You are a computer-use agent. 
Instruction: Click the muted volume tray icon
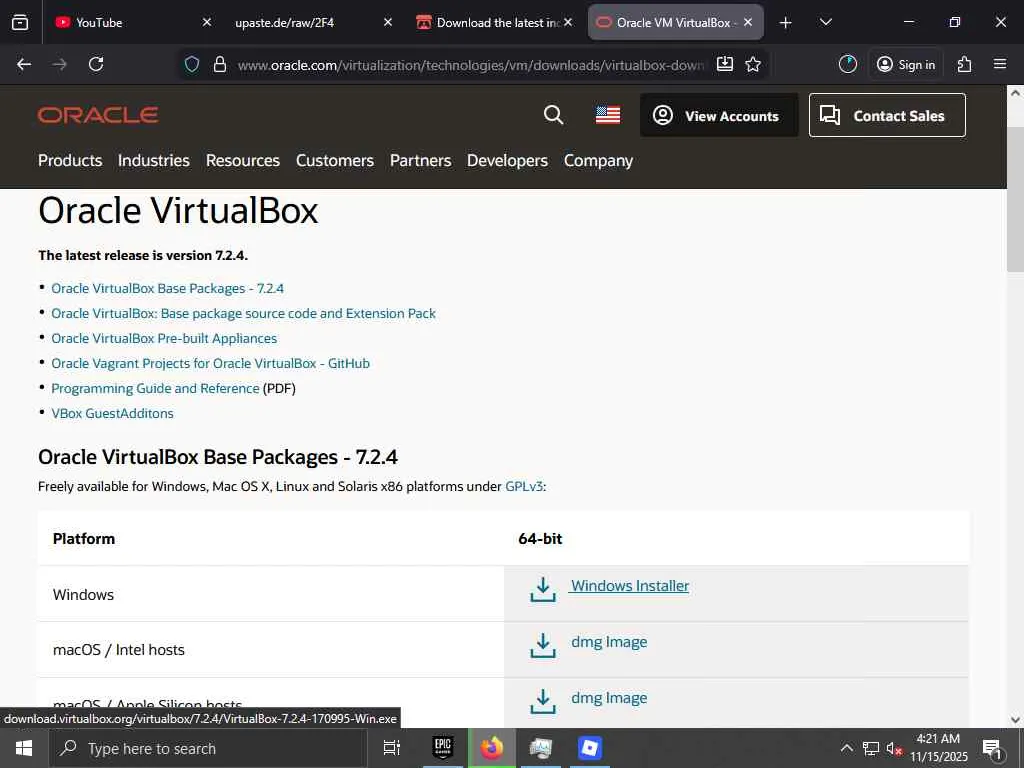893,748
